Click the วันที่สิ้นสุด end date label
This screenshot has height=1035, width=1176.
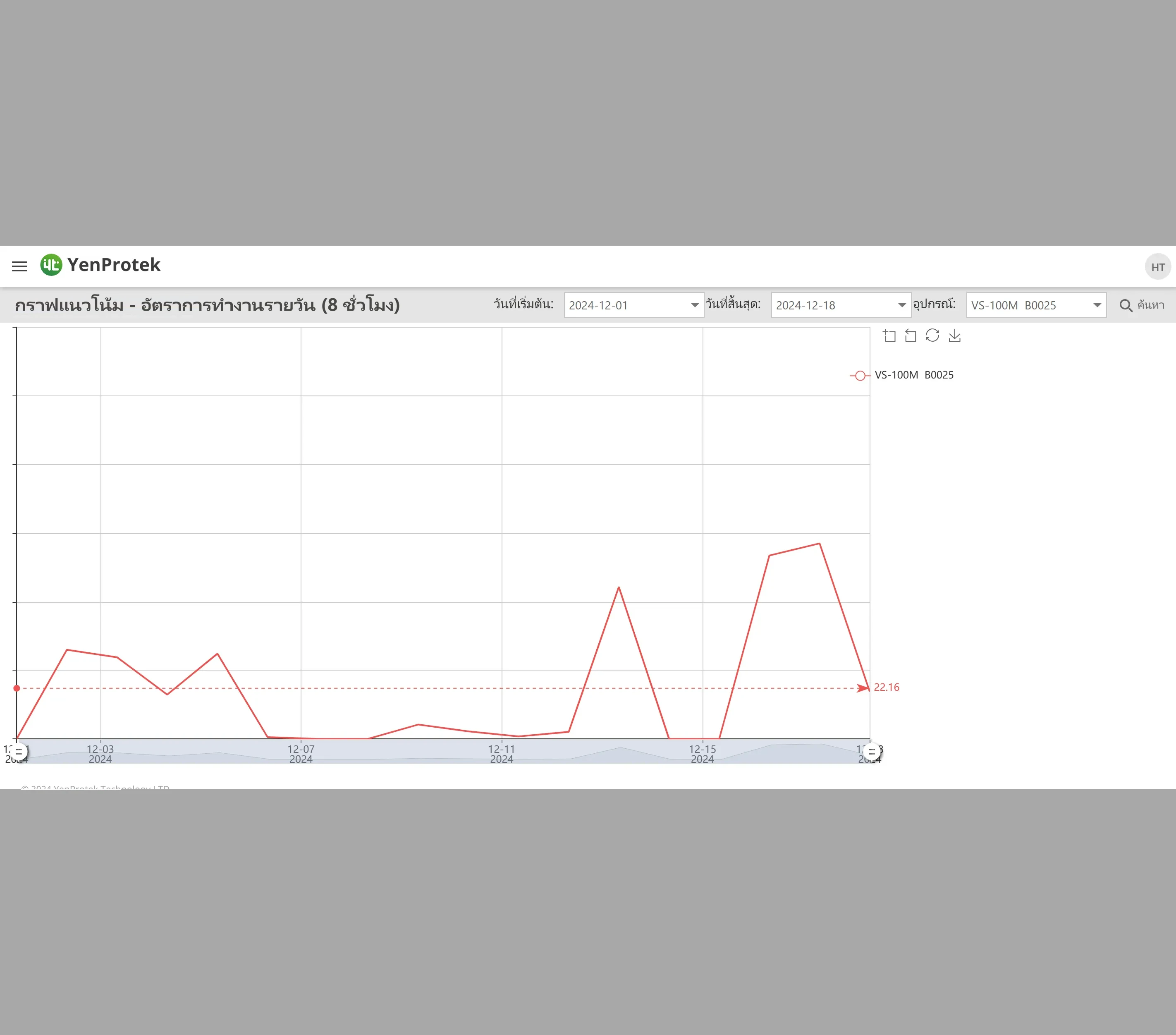point(734,304)
